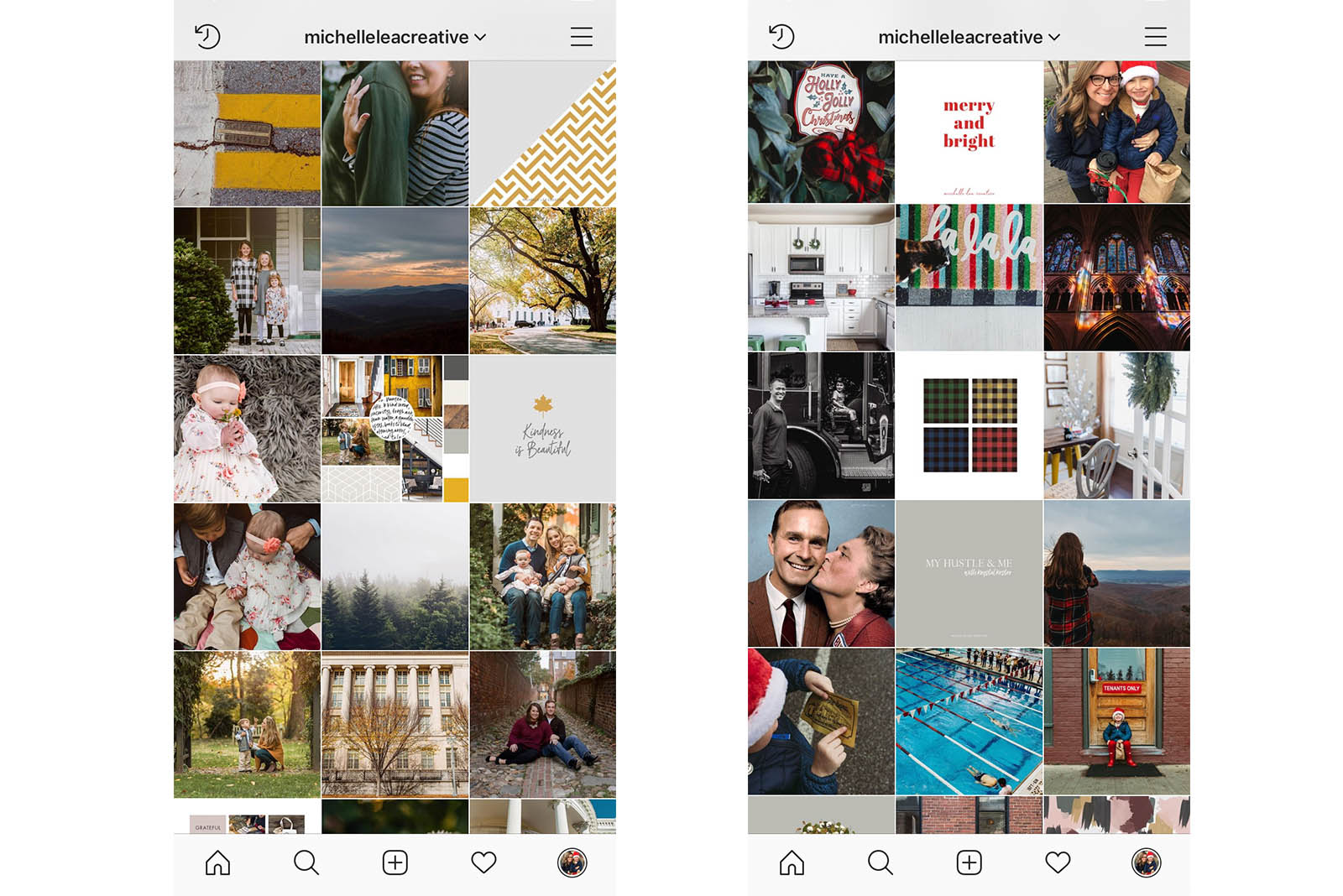This screenshot has width=1343, height=896.
Task: Open dining room with wreath photo
Action: (x=1117, y=425)
